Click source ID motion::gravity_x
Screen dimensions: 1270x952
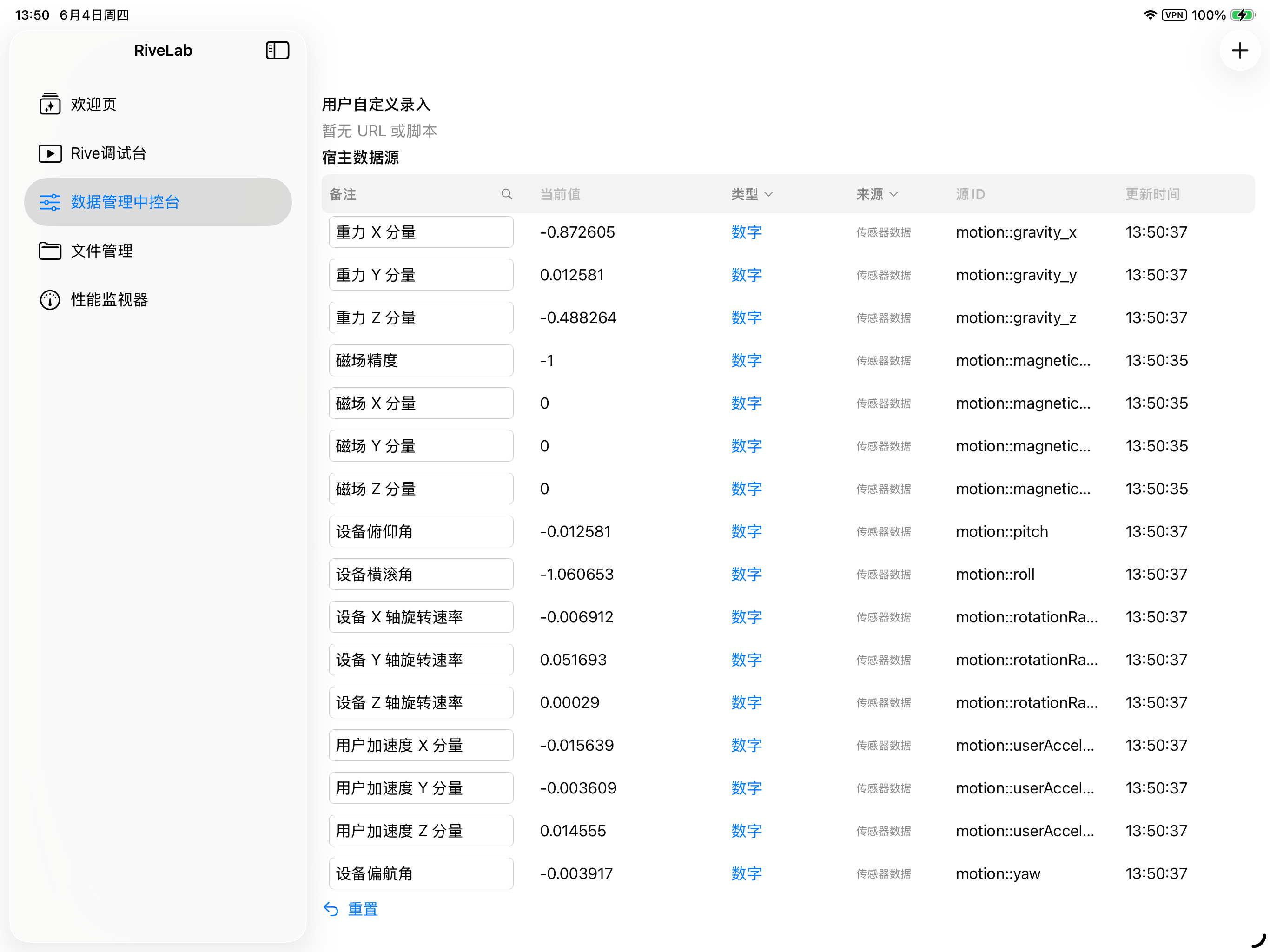1016,232
